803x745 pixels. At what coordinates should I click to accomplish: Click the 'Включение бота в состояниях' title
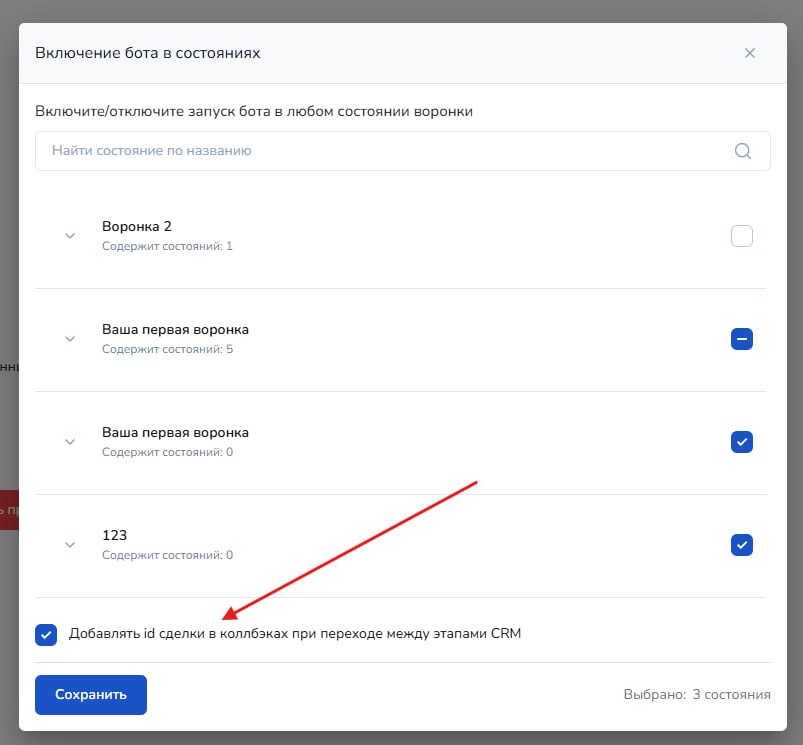click(x=148, y=53)
